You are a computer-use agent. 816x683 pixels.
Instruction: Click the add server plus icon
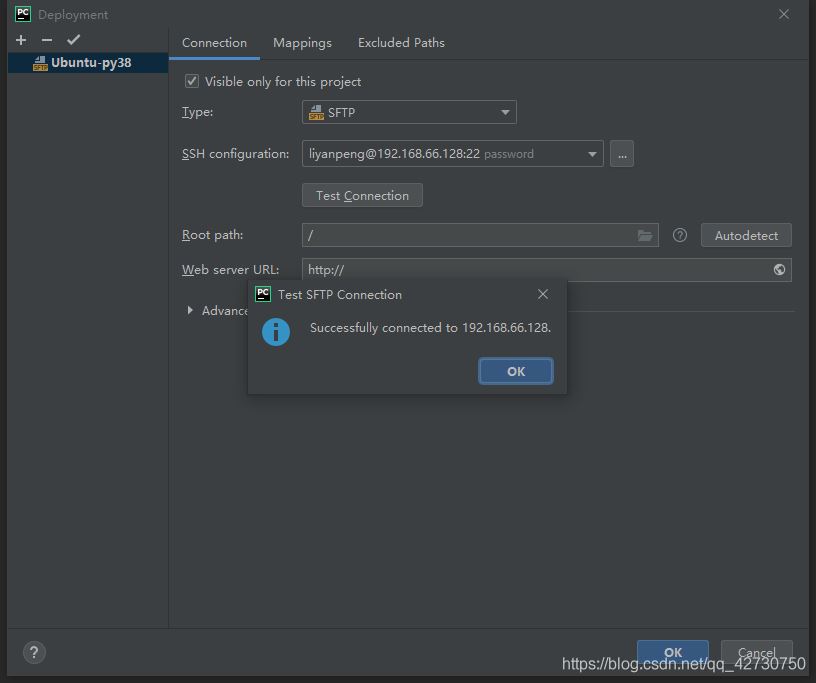pyautogui.click(x=21, y=40)
